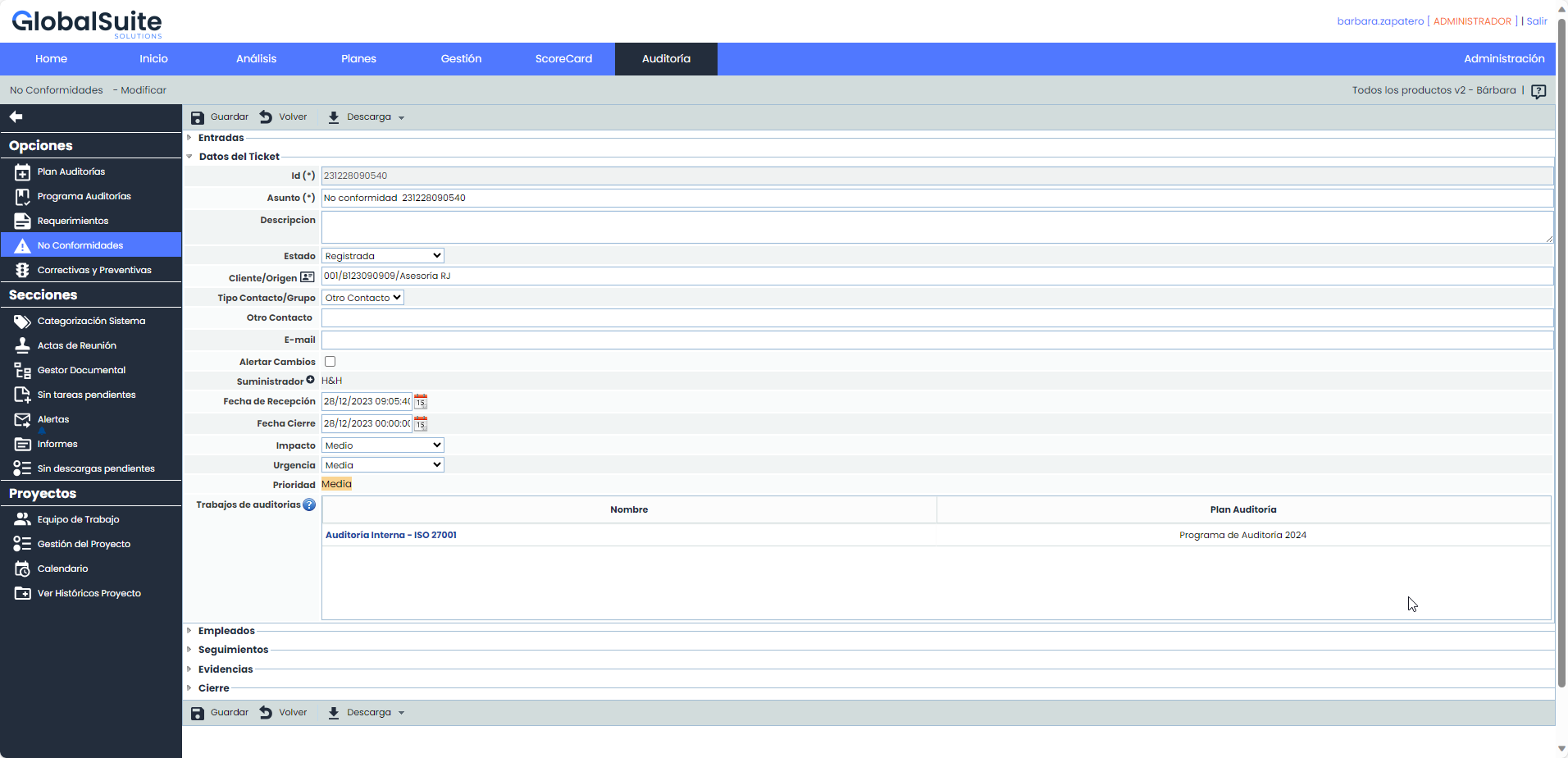Image resolution: width=1568 pixels, height=758 pixels.
Task: Click the plus icon next to Suministrador
Action: click(x=310, y=380)
